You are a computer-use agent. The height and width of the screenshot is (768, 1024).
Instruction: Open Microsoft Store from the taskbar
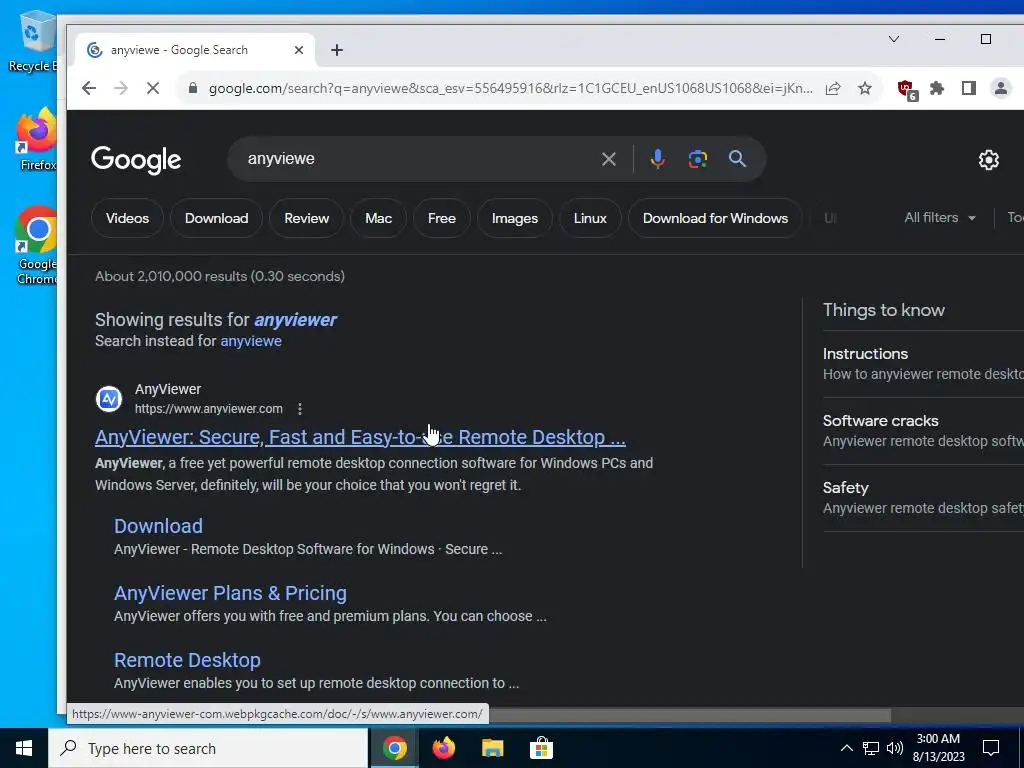[541, 748]
